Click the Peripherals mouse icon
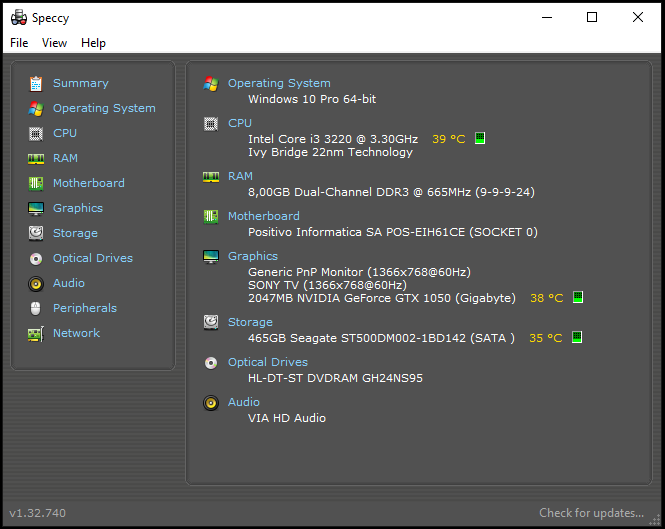665x529 pixels. coord(36,308)
